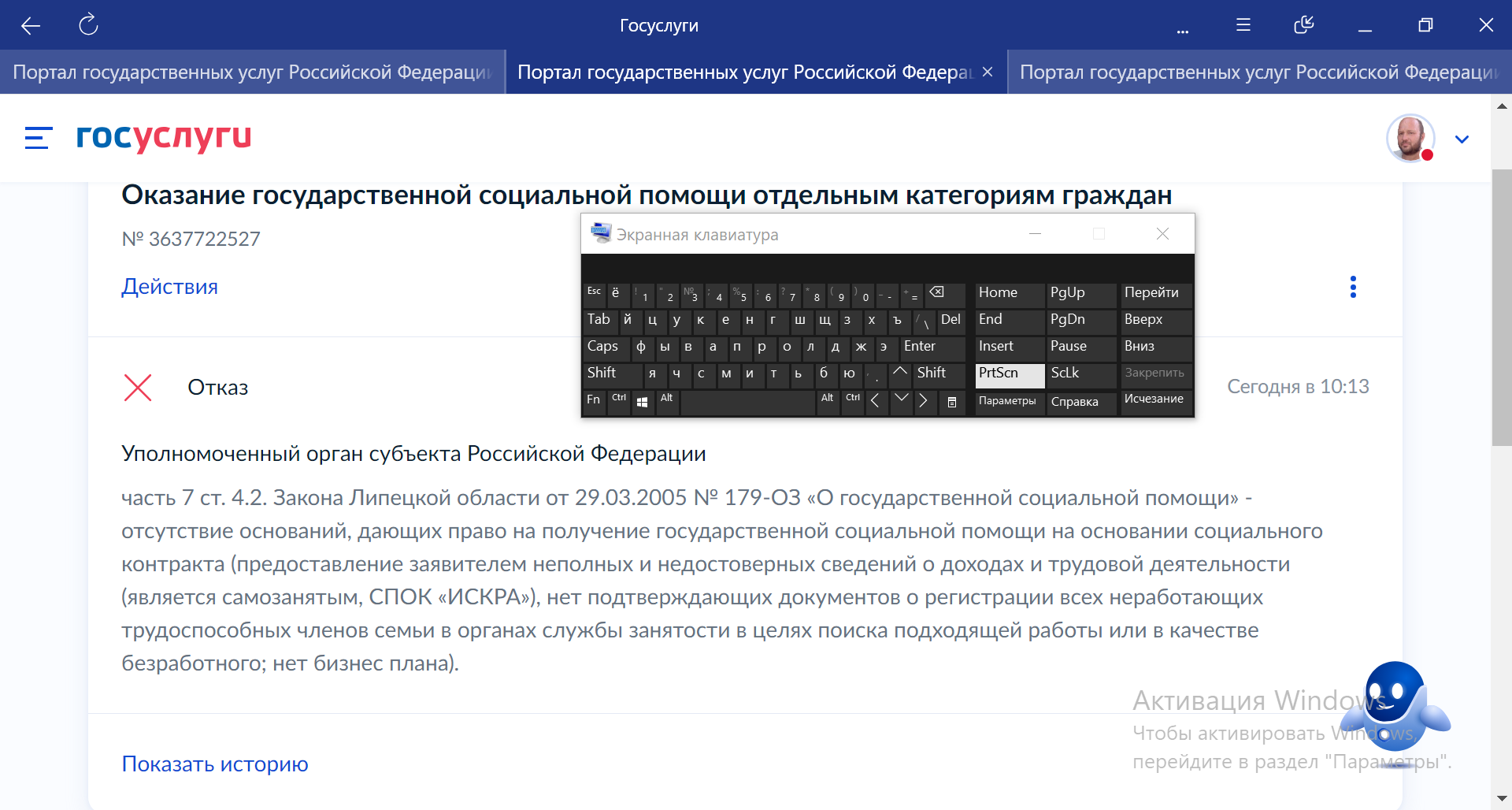This screenshot has width=1512, height=810.
Task: Toggle the Fn key on the on-screen keyboard
Action: click(x=595, y=402)
